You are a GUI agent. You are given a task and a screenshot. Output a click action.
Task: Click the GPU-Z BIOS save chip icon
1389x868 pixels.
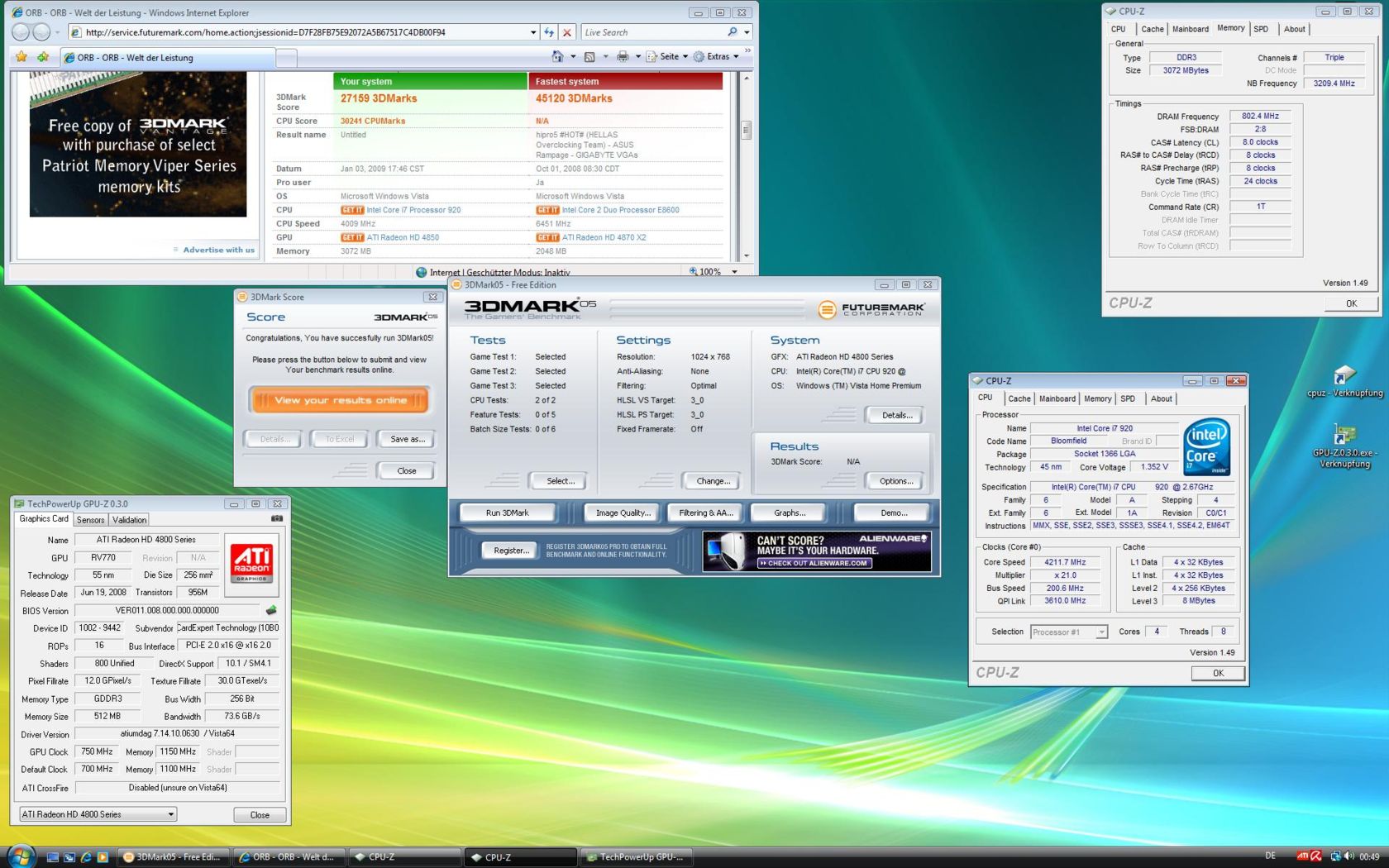(271, 610)
